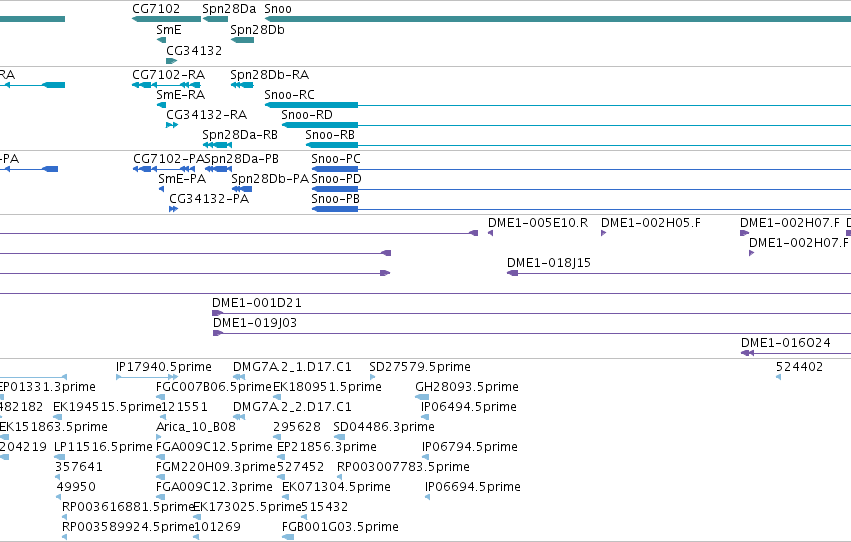This screenshot has width=851, height=542.
Task: Click the Arica_10_B08 EST label
Action: 196,427
